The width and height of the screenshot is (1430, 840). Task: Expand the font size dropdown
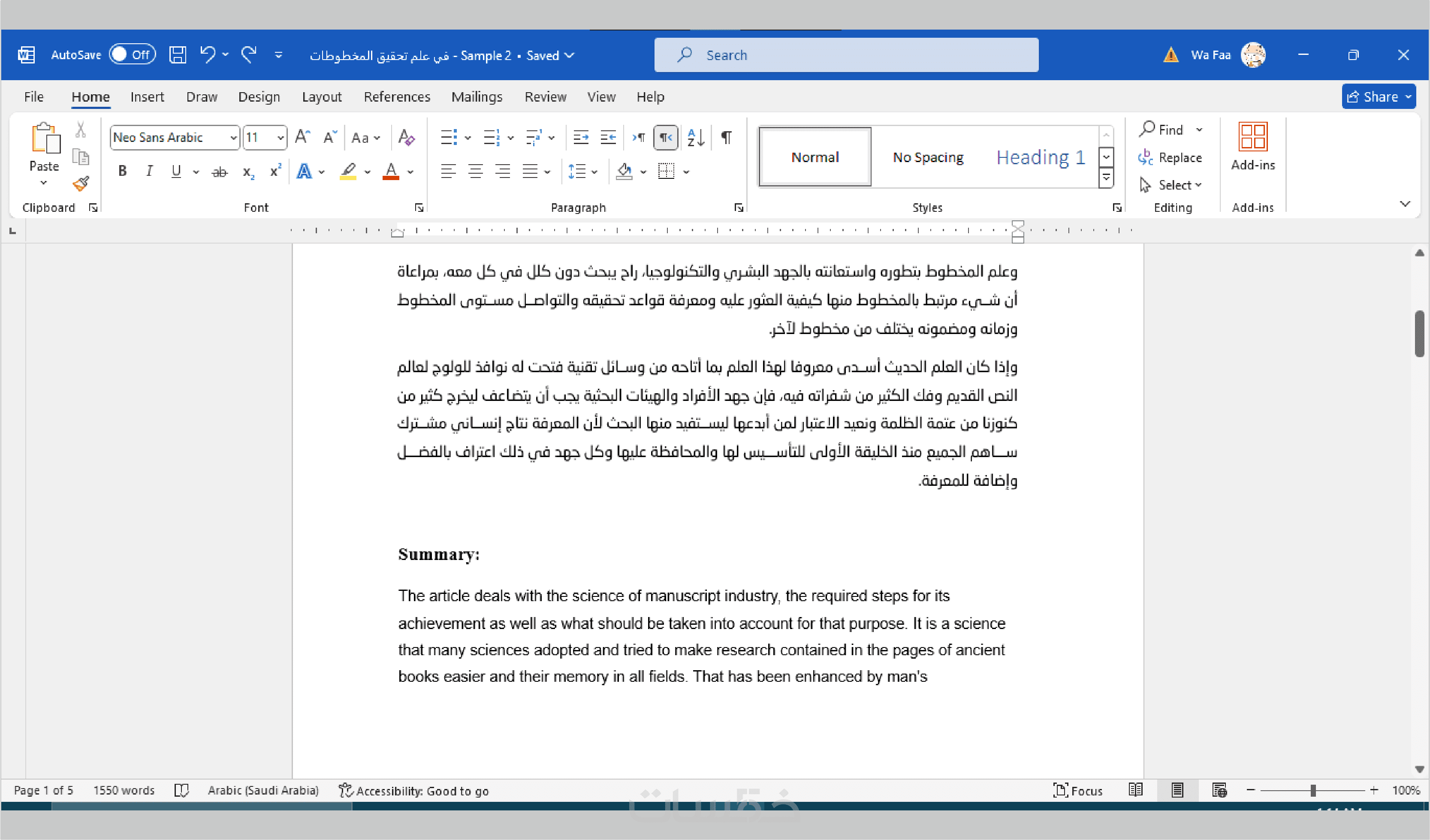tap(281, 138)
